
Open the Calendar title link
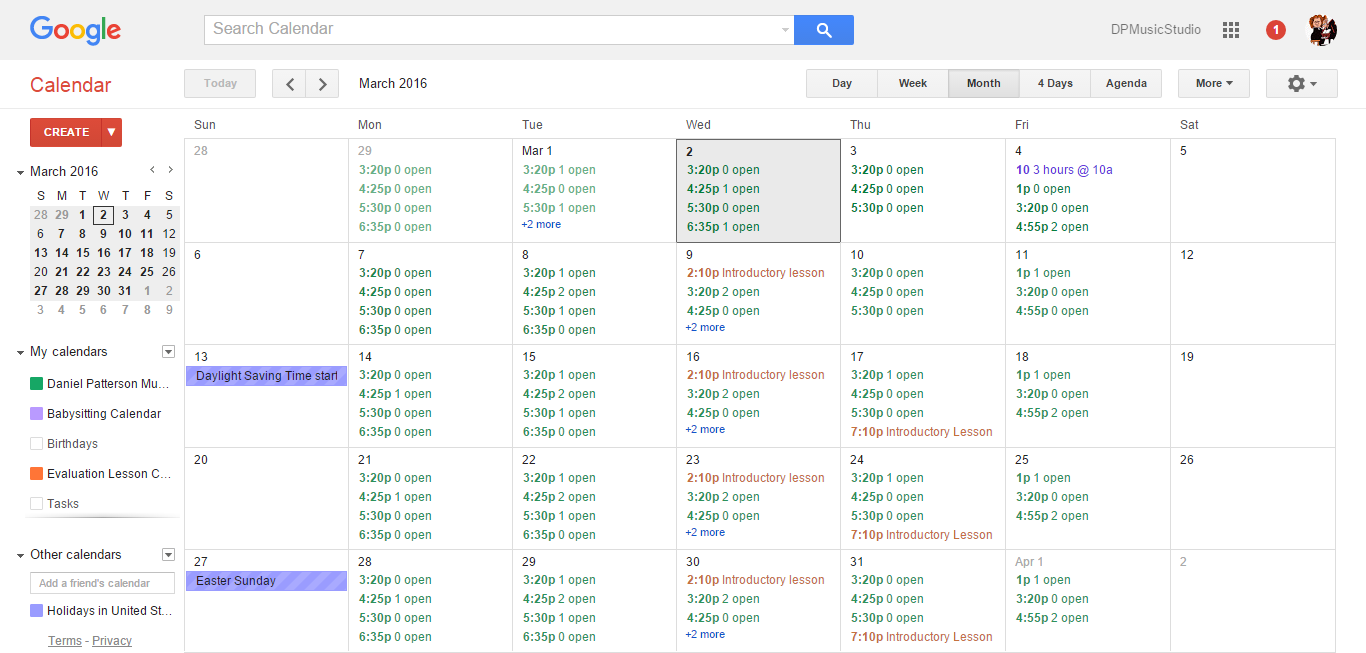[x=70, y=85]
